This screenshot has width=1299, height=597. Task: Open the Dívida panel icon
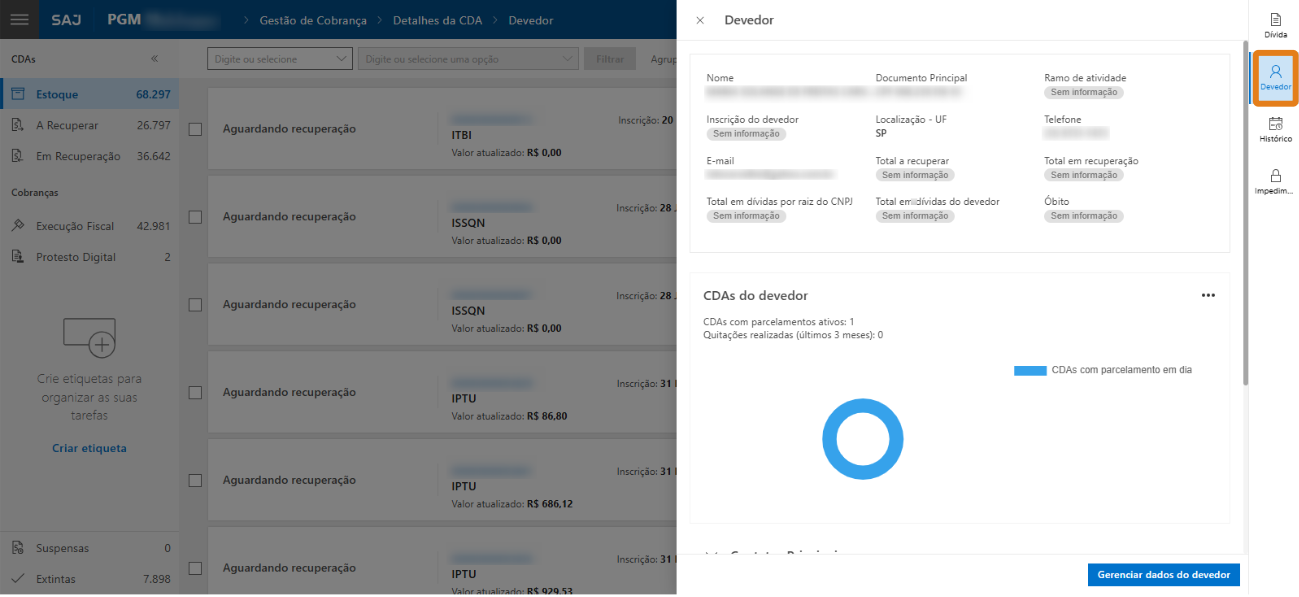(1275, 25)
